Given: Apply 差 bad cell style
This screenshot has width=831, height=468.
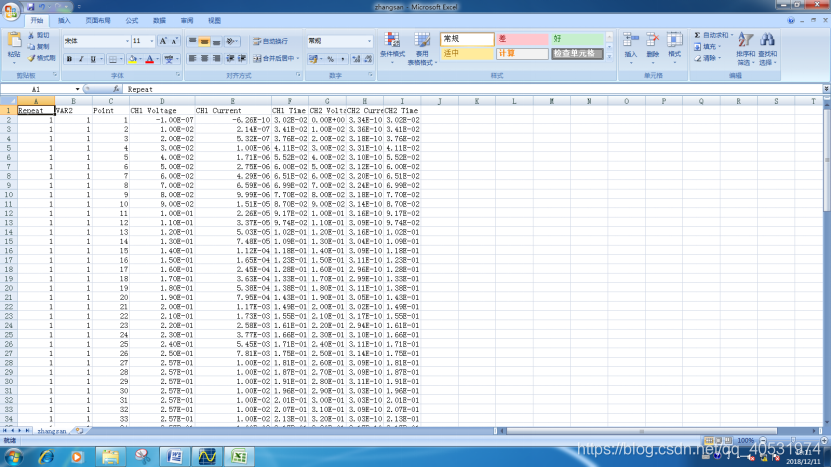Looking at the screenshot, I should click(522, 39).
